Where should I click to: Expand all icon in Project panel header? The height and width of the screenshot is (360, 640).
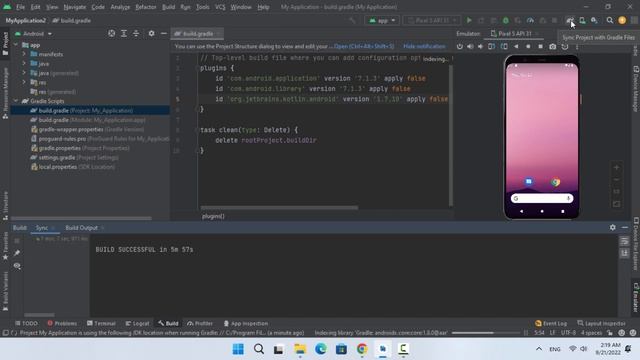124,33
